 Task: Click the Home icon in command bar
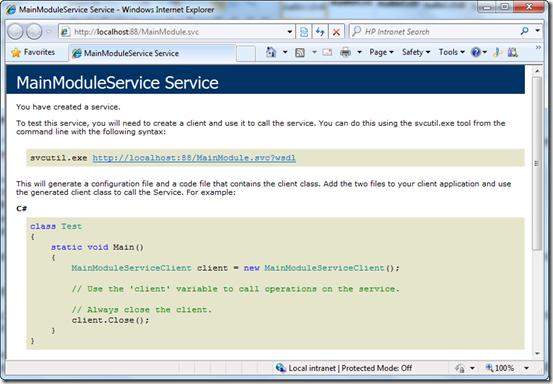coord(271,53)
